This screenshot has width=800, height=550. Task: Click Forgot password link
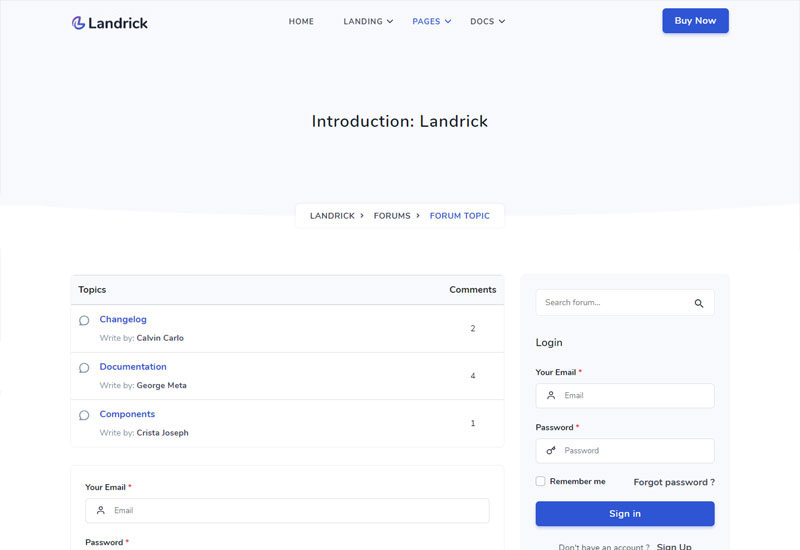674,482
